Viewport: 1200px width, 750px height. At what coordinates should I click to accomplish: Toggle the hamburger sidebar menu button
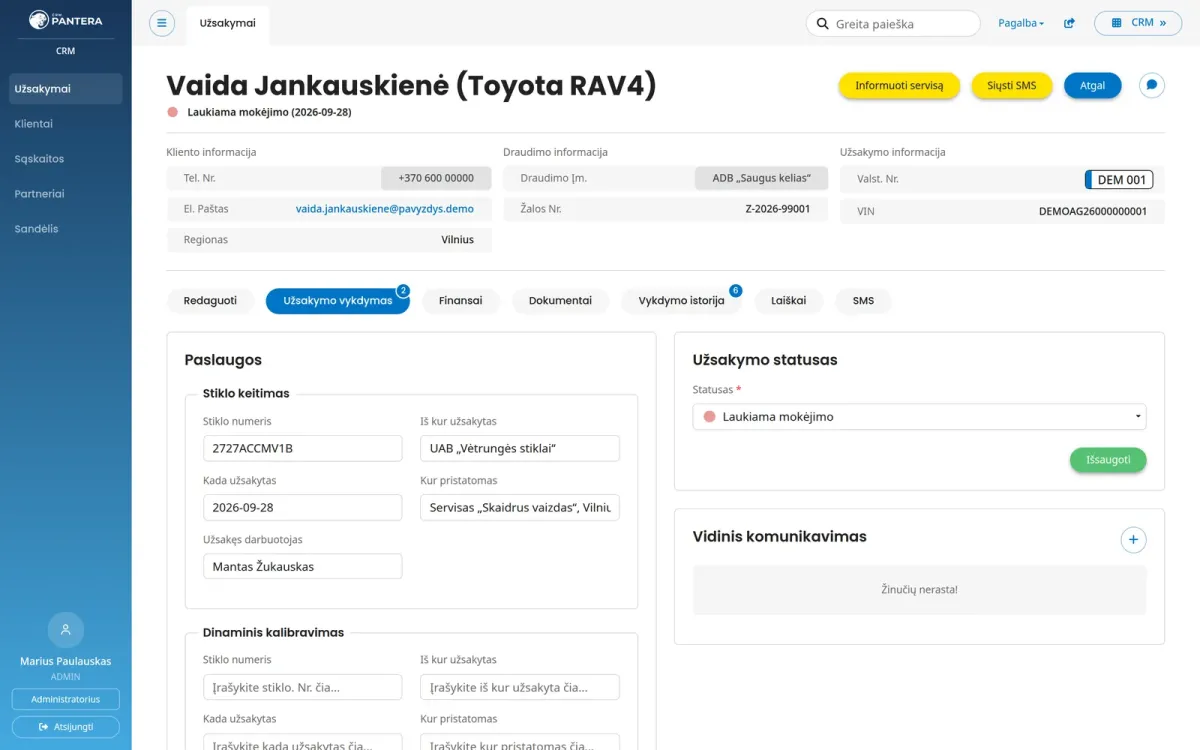pyautogui.click(x=162, y=23)
